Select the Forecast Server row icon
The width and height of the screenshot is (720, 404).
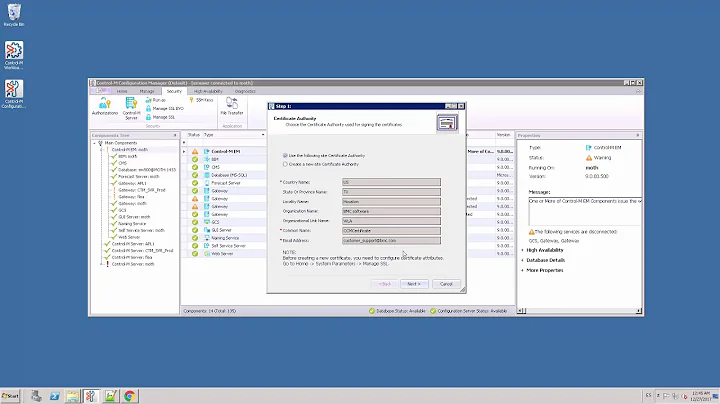[x=207, y=183]
